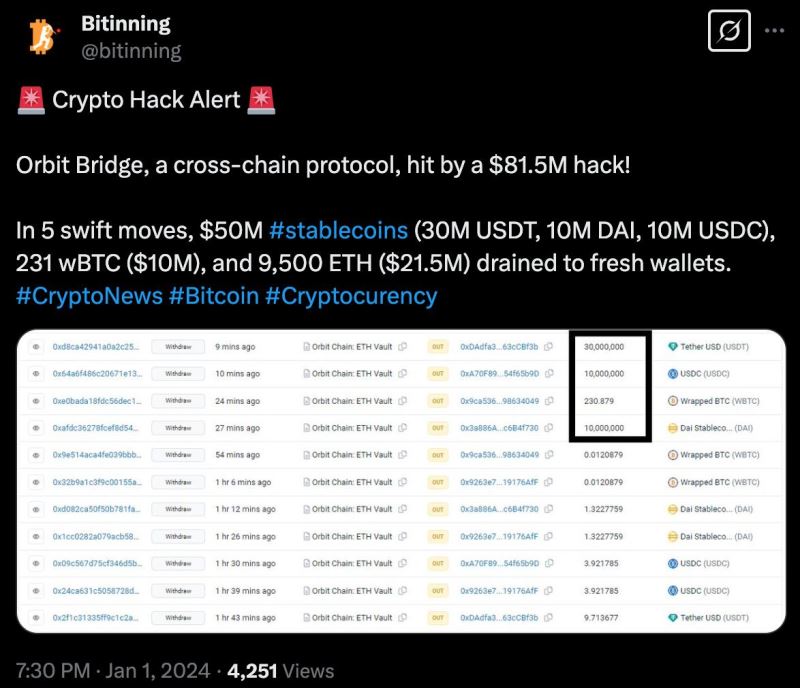Open transaction hash 0x64a6f486c20671e13
Viewport: 800px width, 688px height.
(x=97, y=374)
